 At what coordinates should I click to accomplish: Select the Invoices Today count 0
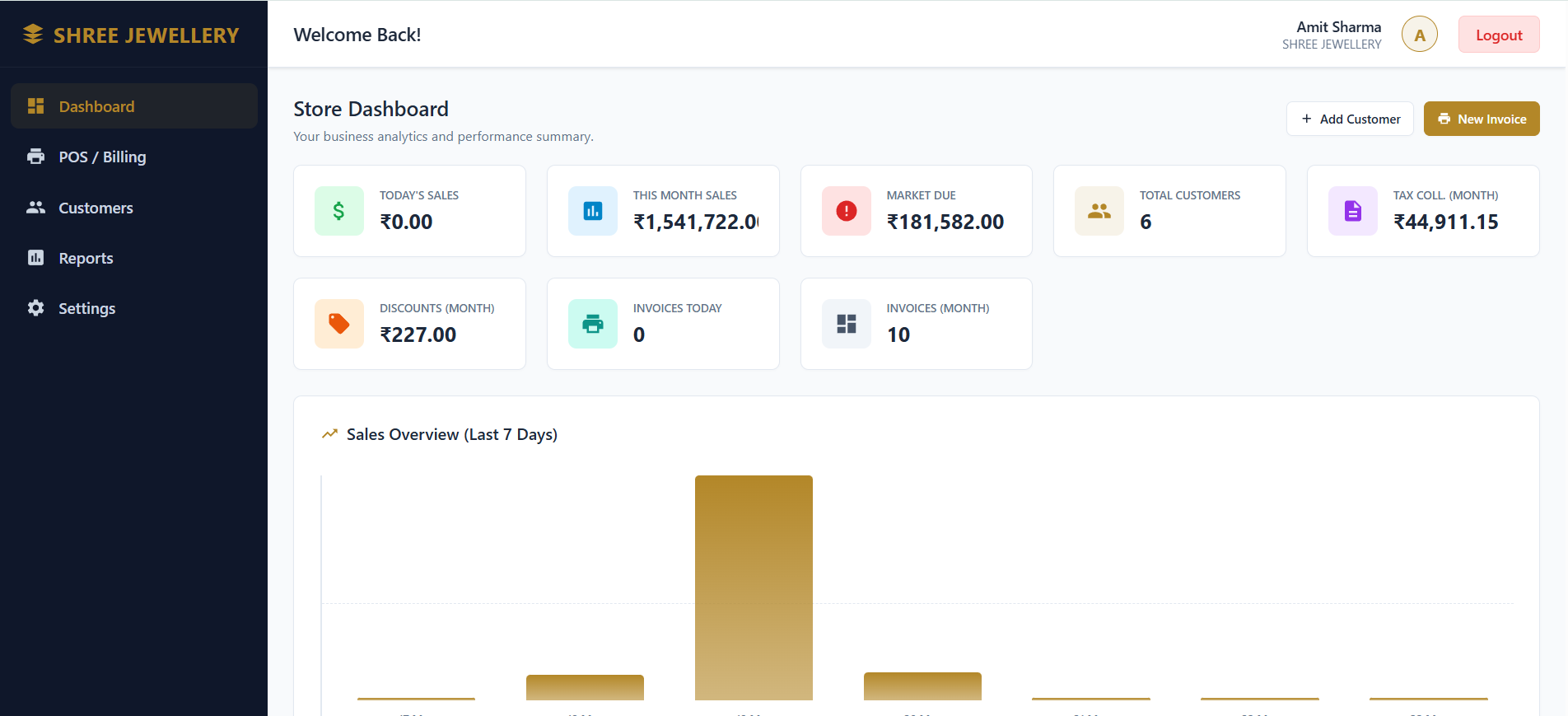pyautogui.click(x=639, y=335)
